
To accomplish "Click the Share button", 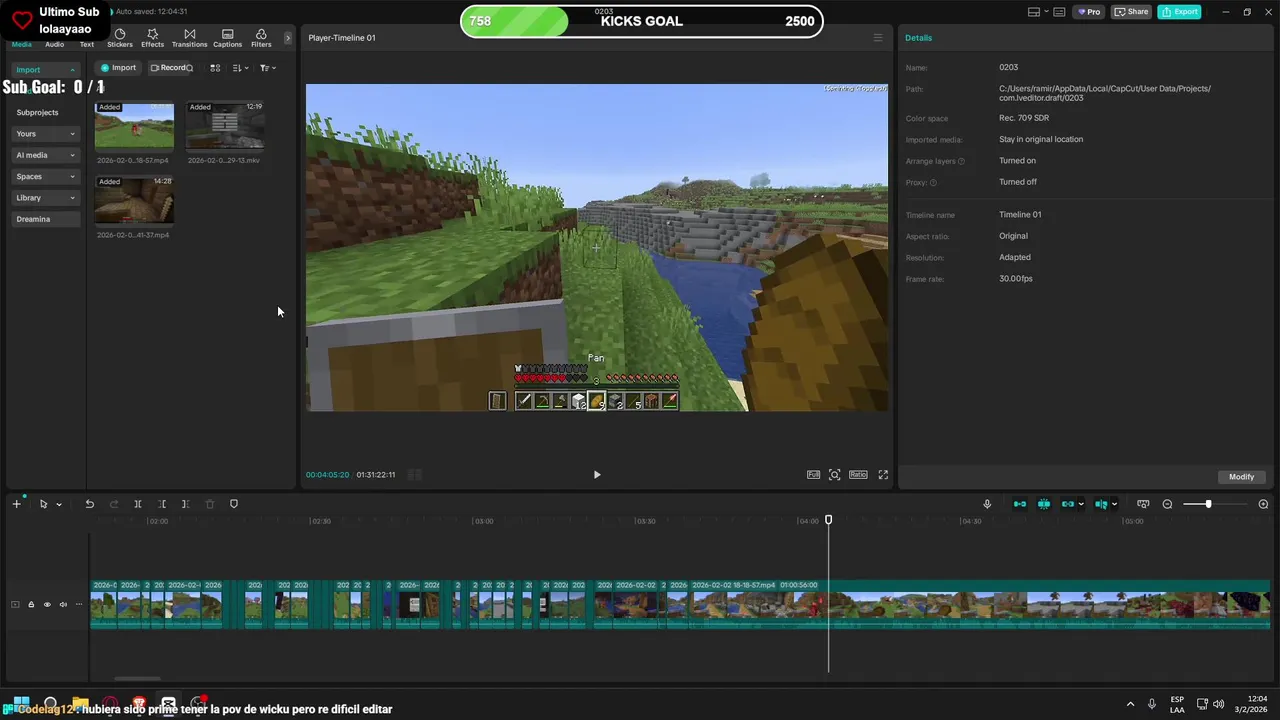I will 1131,12.
